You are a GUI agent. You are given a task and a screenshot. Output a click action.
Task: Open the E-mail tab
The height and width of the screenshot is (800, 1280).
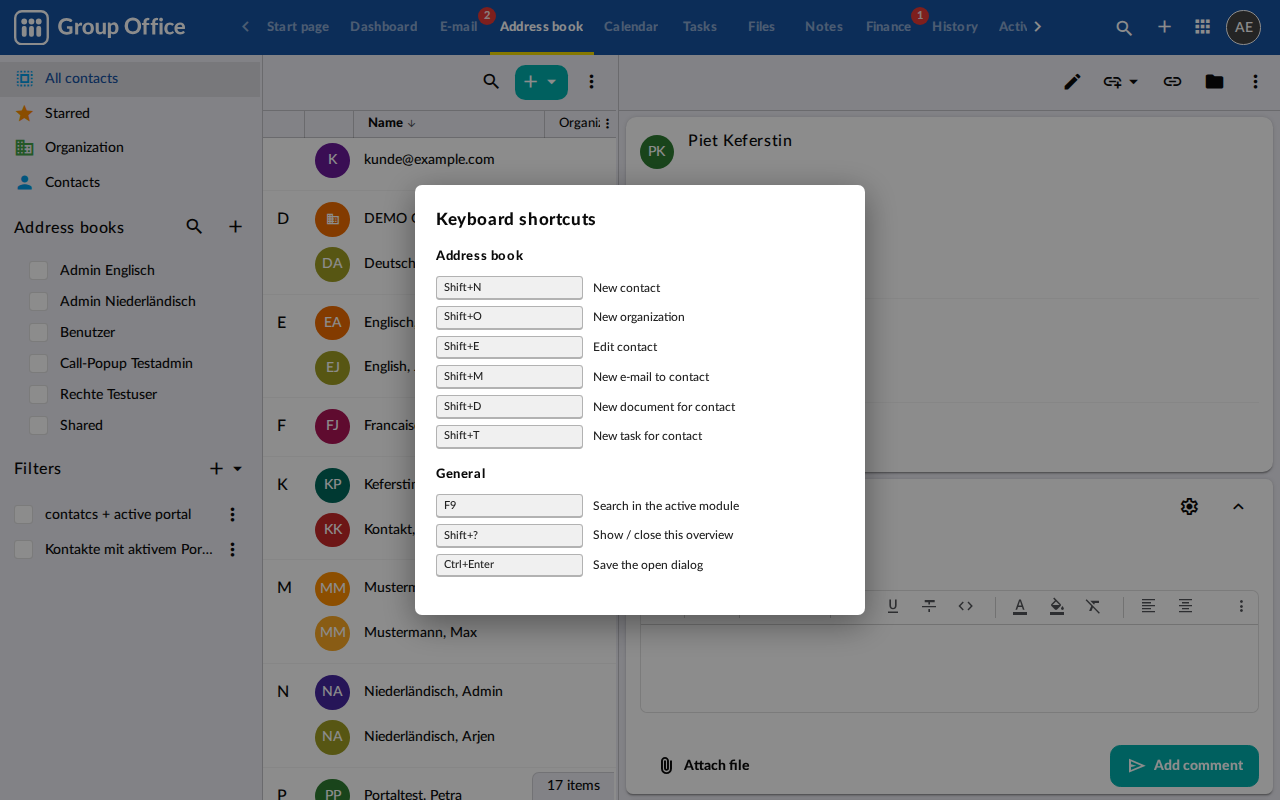(459, 27)
